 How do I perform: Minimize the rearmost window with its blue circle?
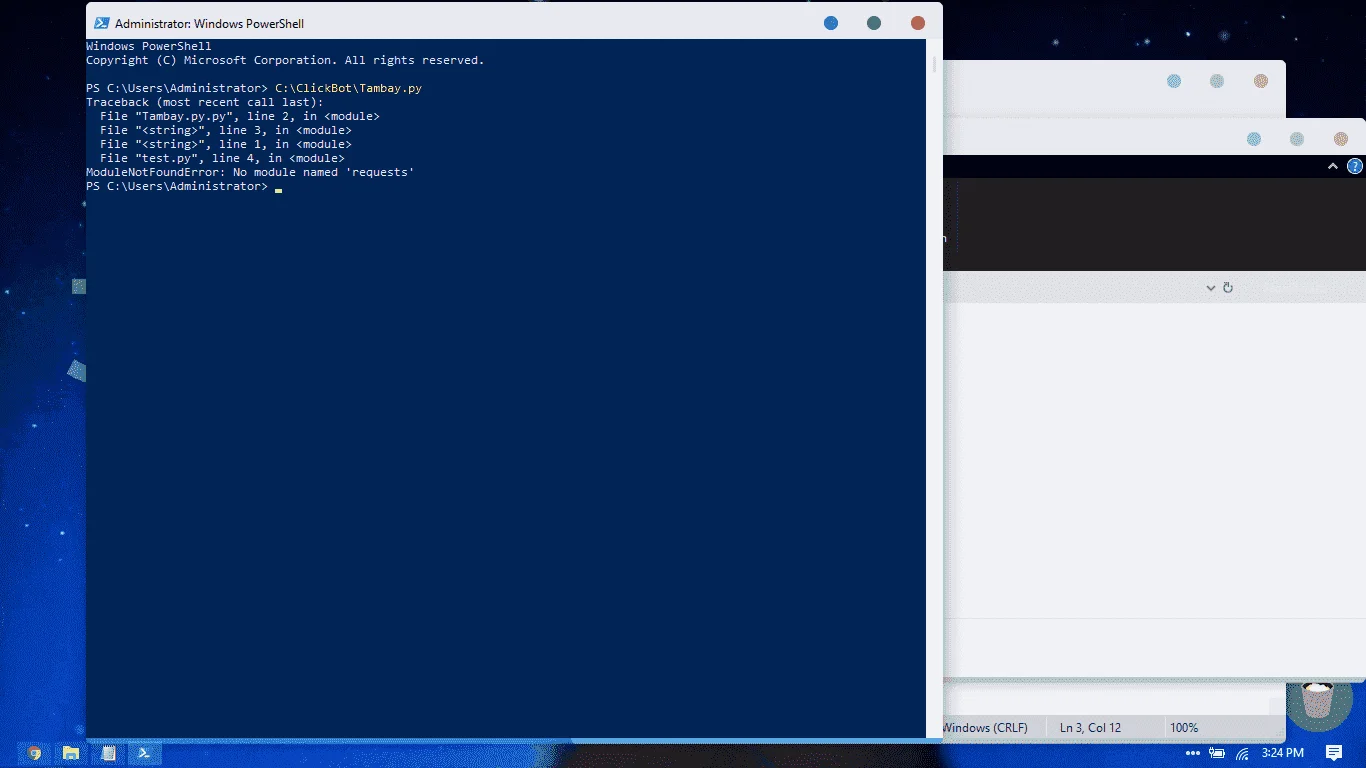coord(1174,81)
